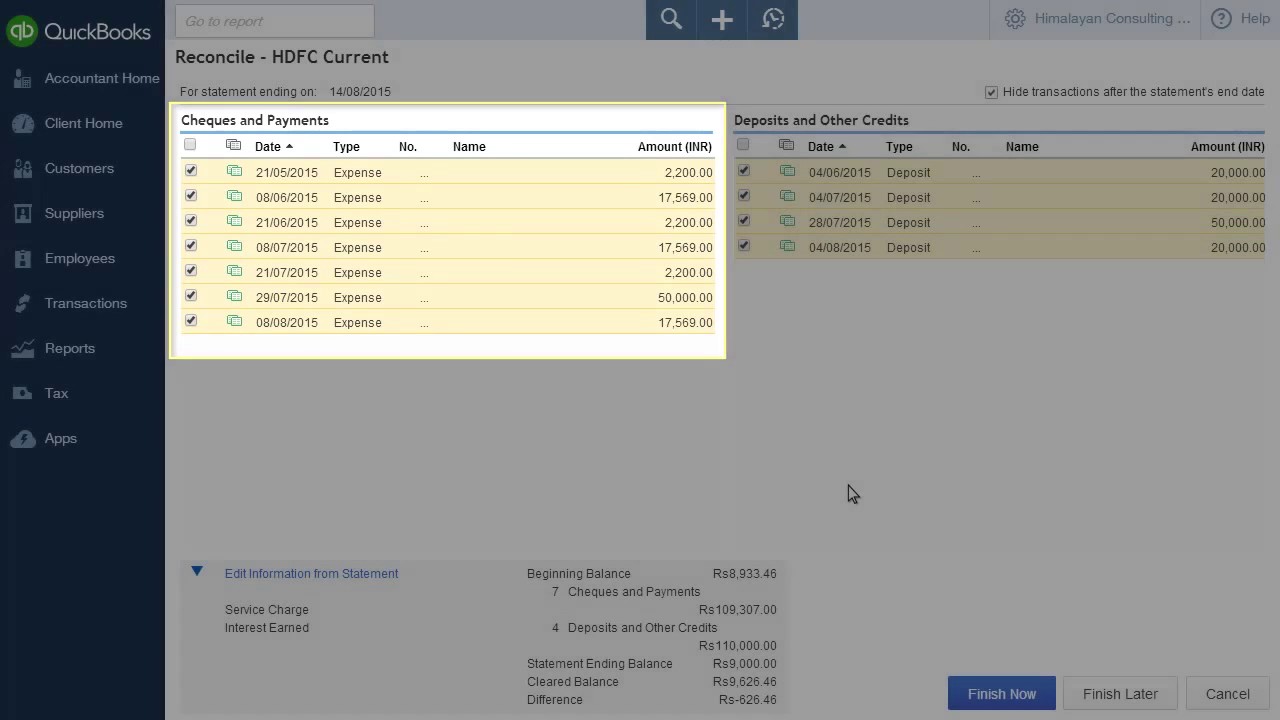Screen dimensions: 1280x720
Task: Toggle Hide transactions after statement's end date
Action: pos(991,92)
